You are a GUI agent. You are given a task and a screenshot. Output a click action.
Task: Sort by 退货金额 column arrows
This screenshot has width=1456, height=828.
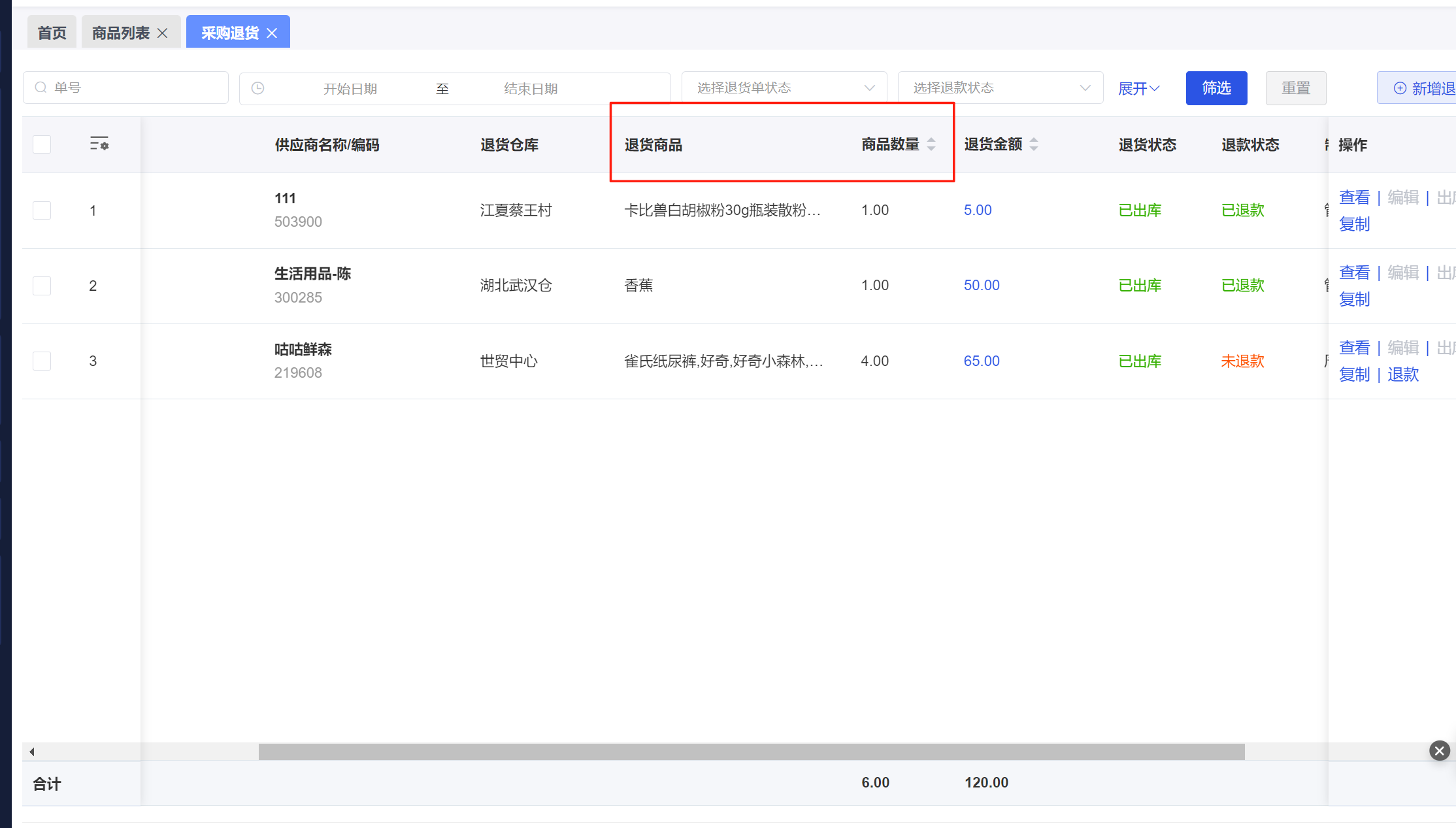coord(1034,144)
